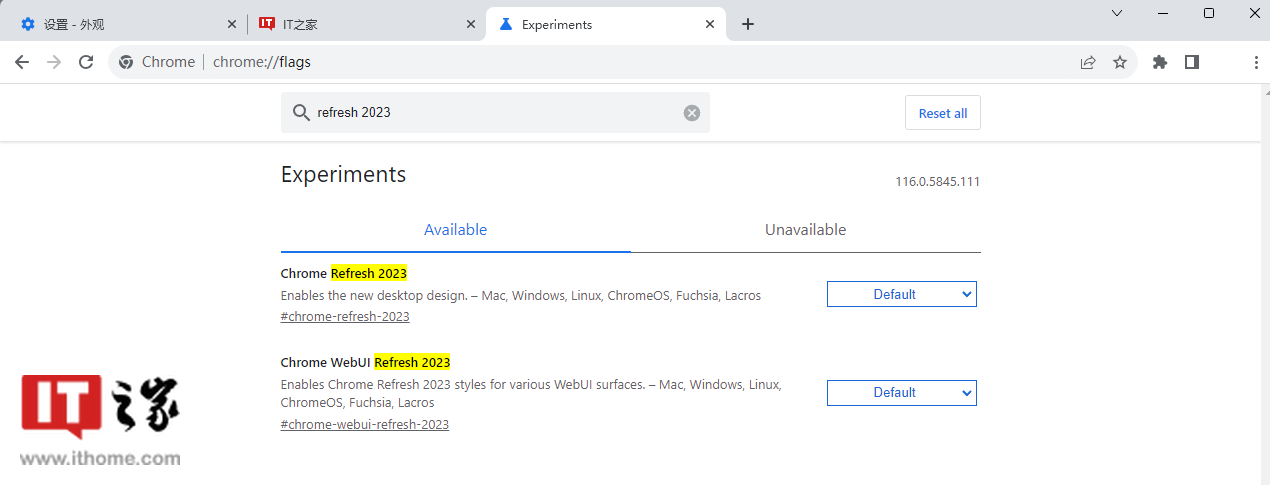The width and height of the screenshot is (1270, 485).
Task: Bookmark this page with star icon
Action: [x=1120, y=62]
